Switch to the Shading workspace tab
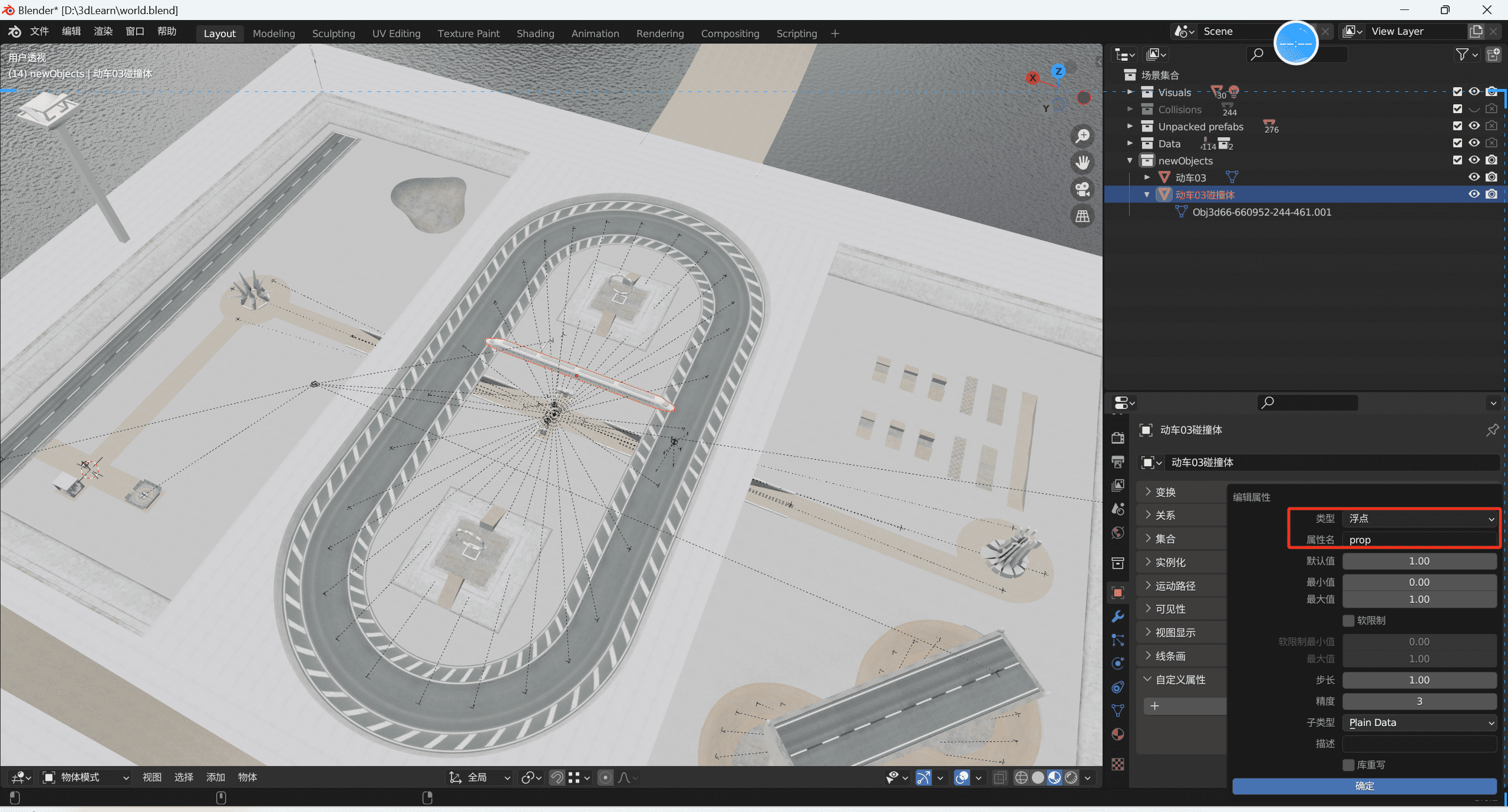Image resolution: width=1508 pixels, height=812 pixels. [x=535, y=34]
